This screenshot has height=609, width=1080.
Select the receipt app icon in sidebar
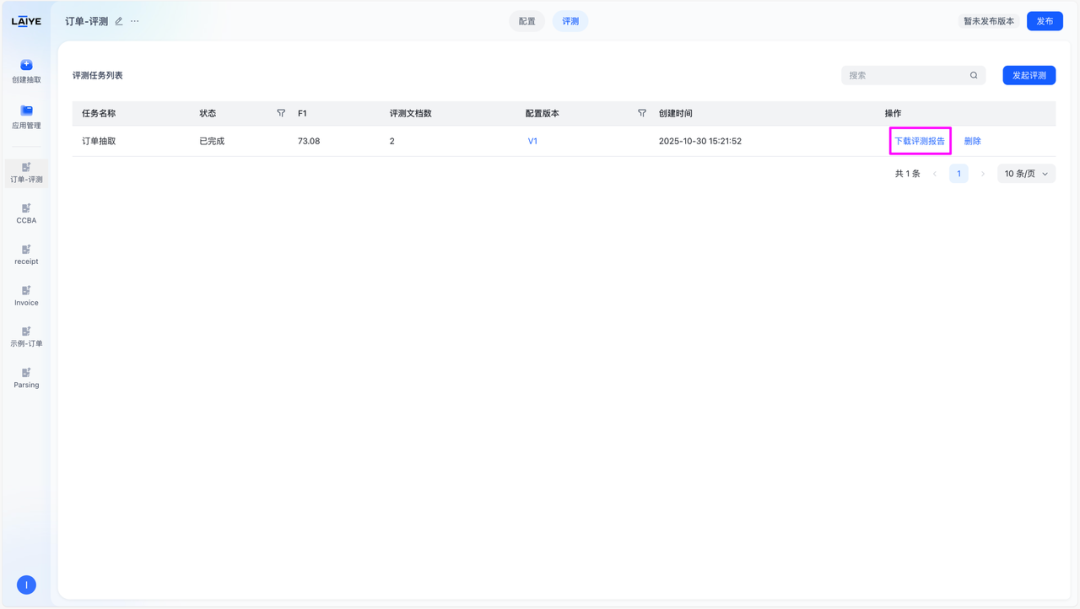click(x=25, y=253)
